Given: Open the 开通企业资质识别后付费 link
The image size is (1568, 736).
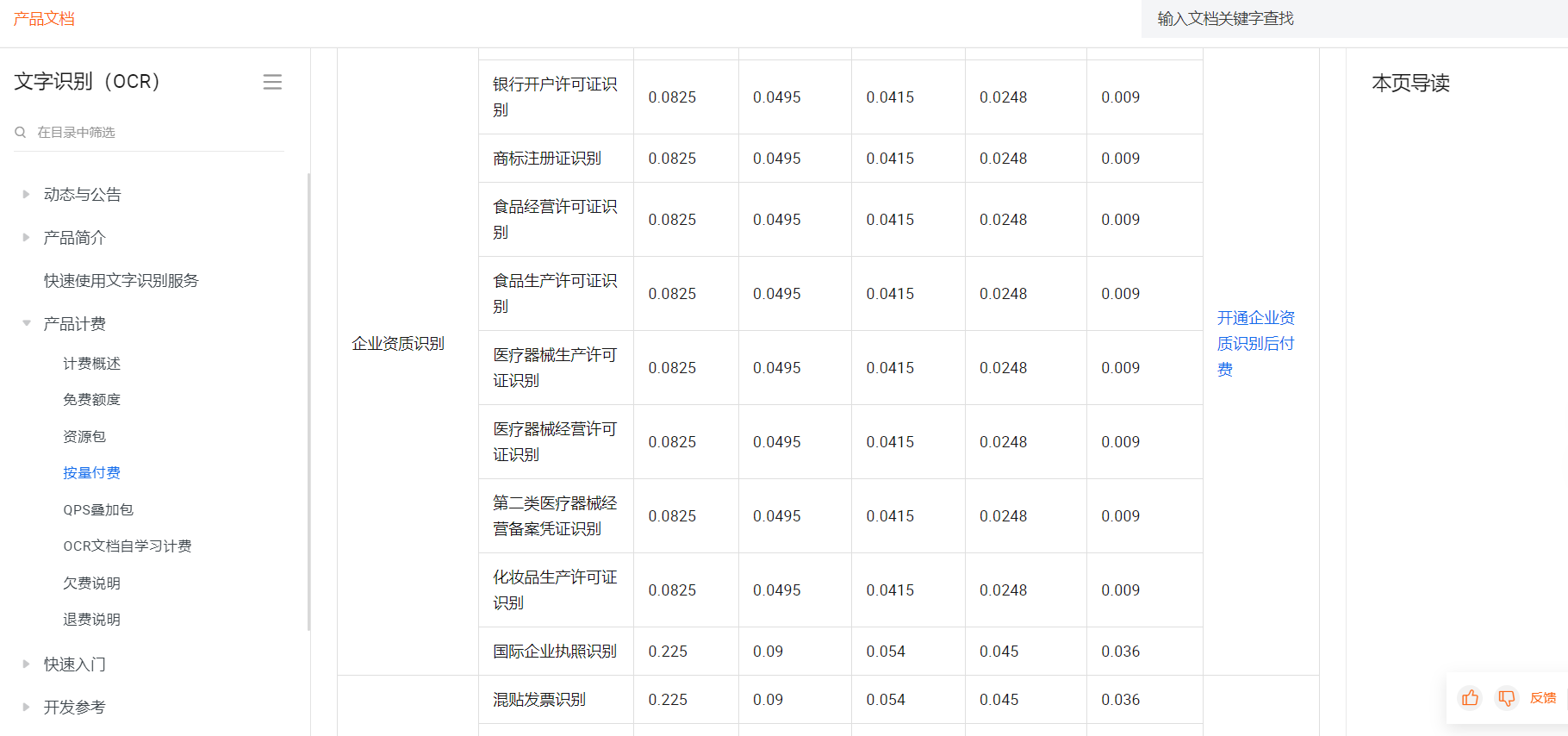Looking at the screenshot, I should point(1256,344).
